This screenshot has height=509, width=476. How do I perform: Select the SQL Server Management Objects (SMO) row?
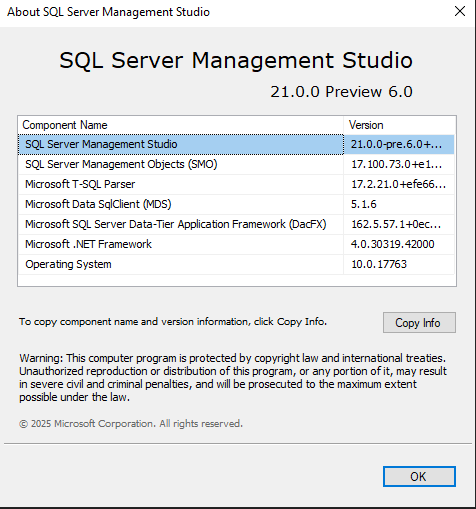(x=236, y=164)
